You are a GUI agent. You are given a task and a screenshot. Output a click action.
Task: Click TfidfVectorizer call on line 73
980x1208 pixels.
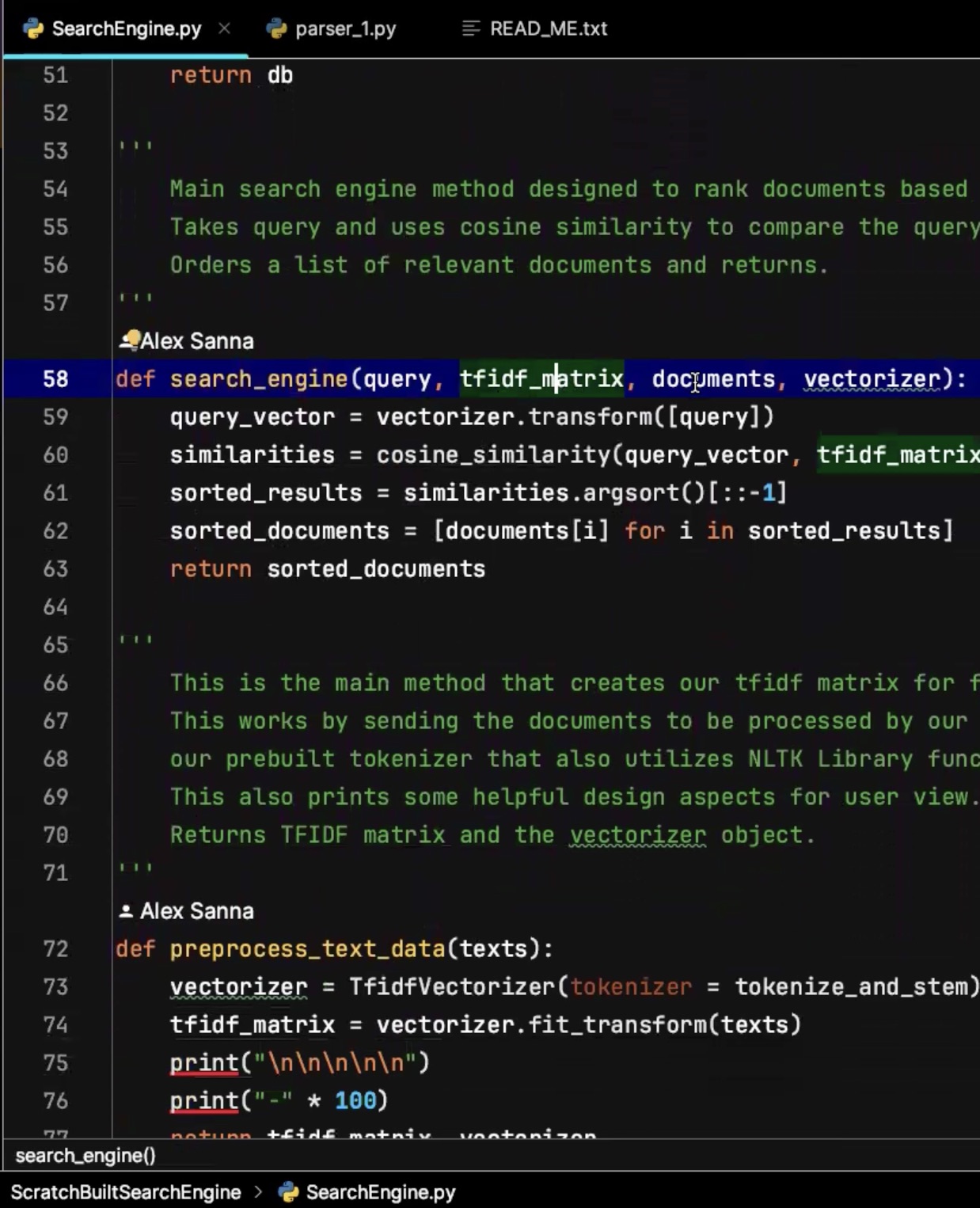pyautogui.click(x=452, y=986)
